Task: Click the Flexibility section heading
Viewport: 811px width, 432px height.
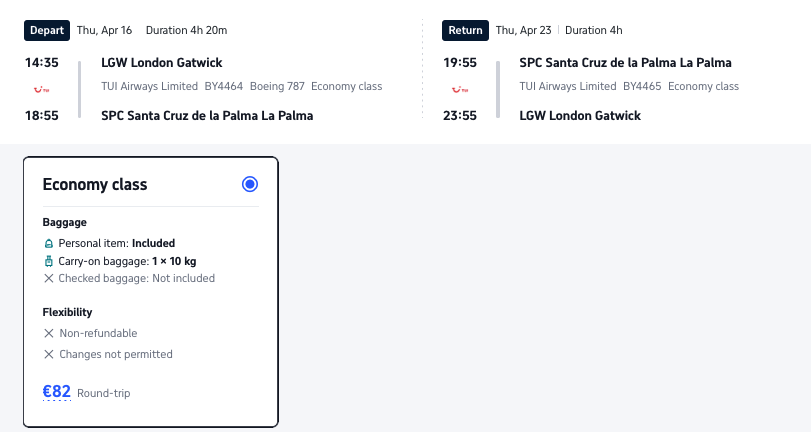Action: (67, 312)
